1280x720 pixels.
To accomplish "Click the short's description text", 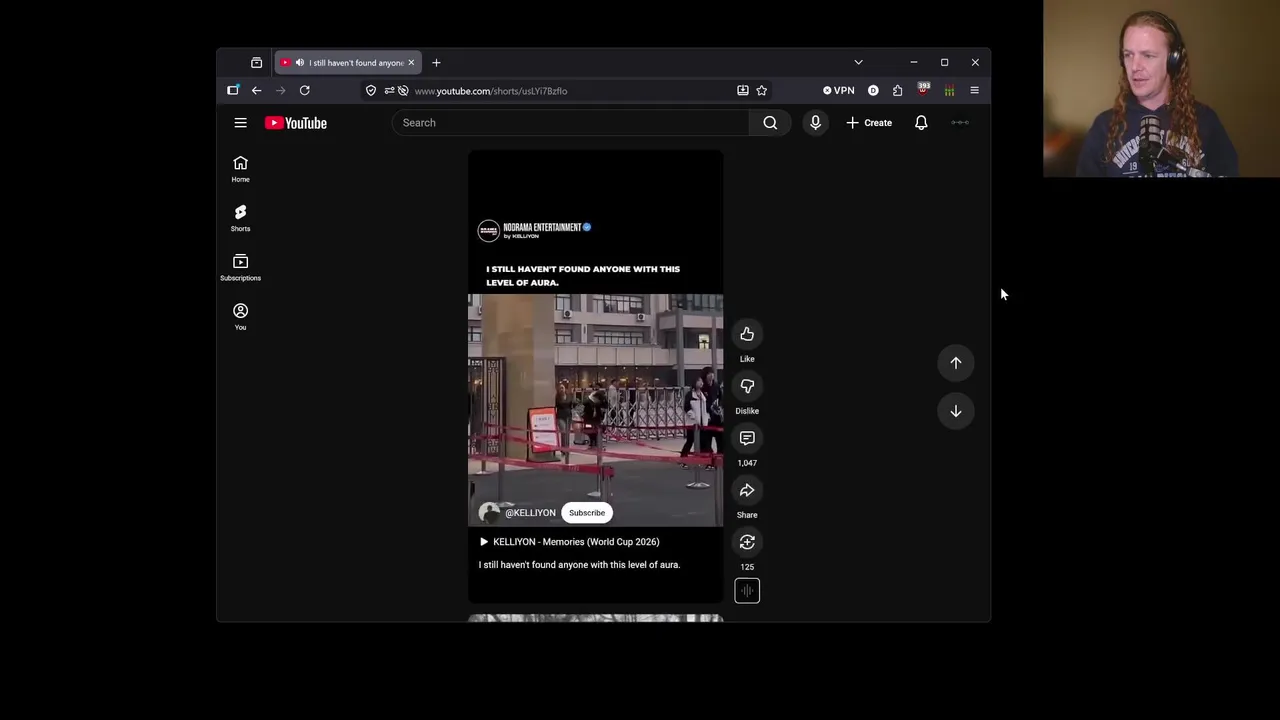I will coord(579,565).
